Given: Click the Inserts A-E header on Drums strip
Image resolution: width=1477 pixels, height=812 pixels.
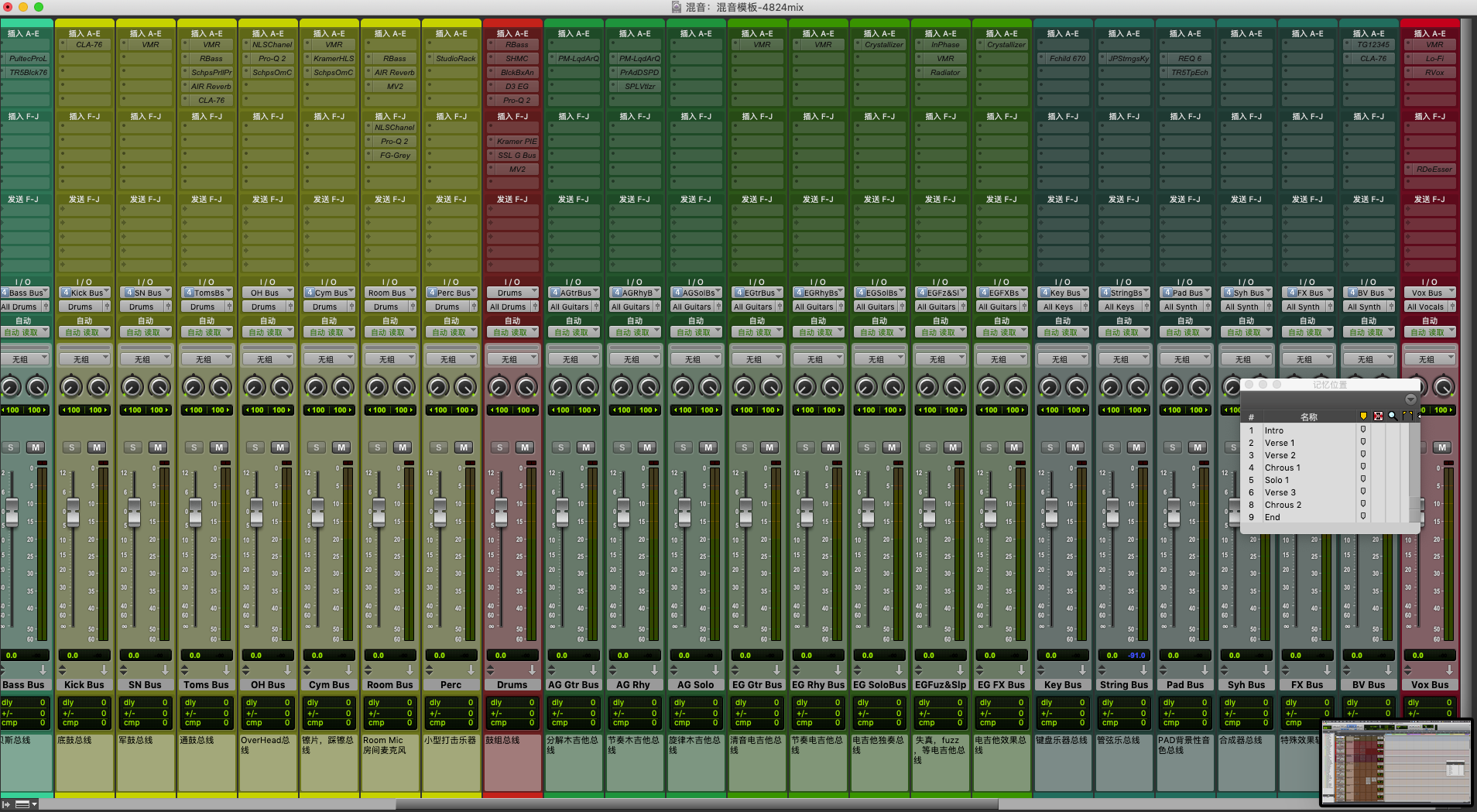Looking at the screenshot, I should click(512, 33).
